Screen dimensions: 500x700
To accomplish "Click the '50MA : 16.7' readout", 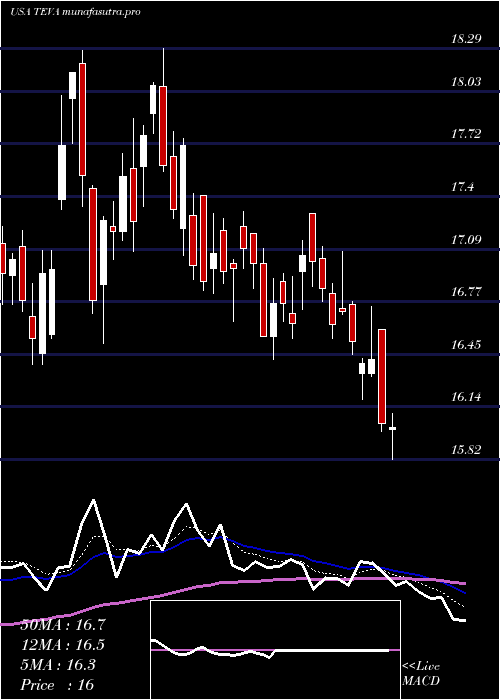I will pyautogui.click(x=63, y=625).
